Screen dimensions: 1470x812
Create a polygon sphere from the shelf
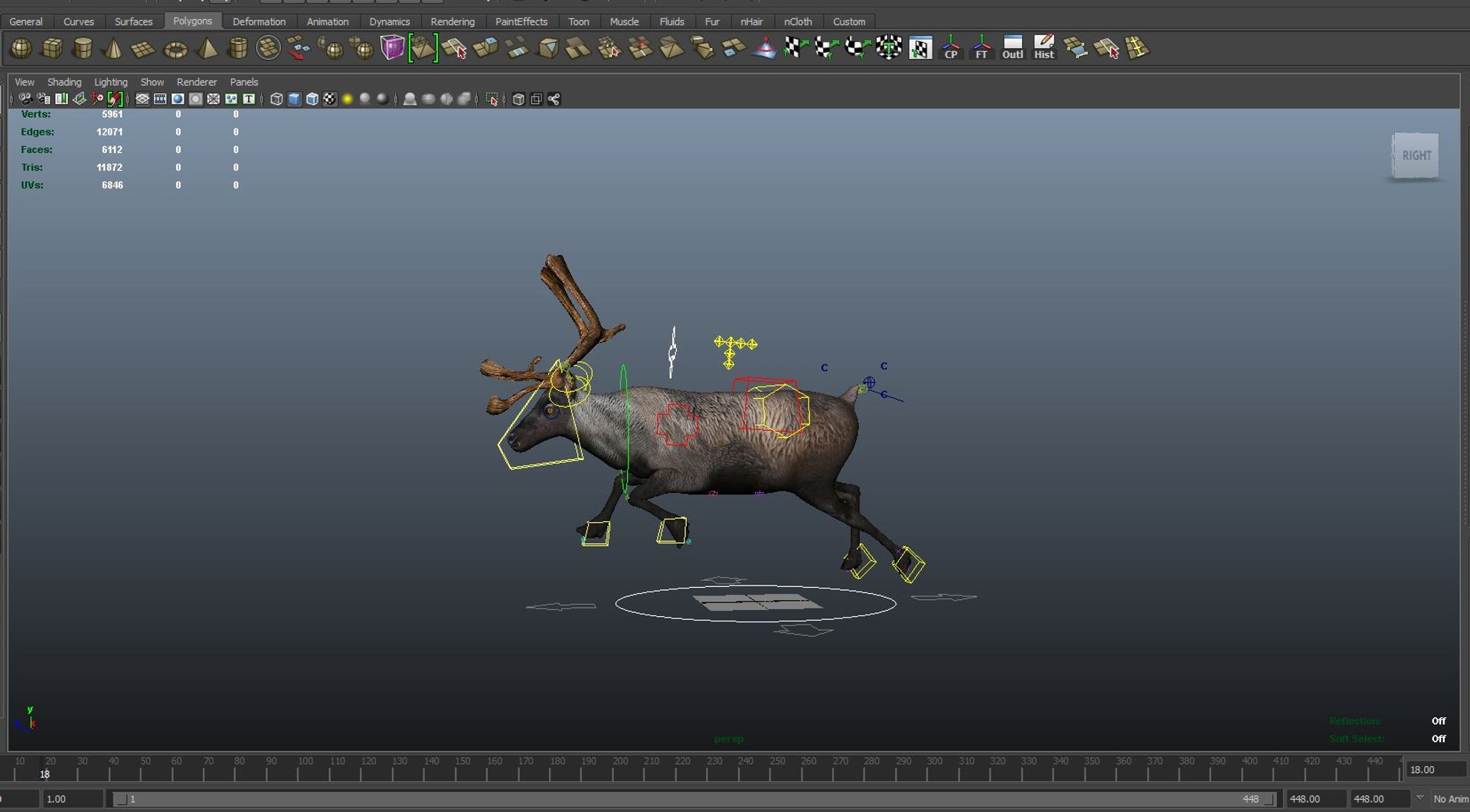click(21, 48)
